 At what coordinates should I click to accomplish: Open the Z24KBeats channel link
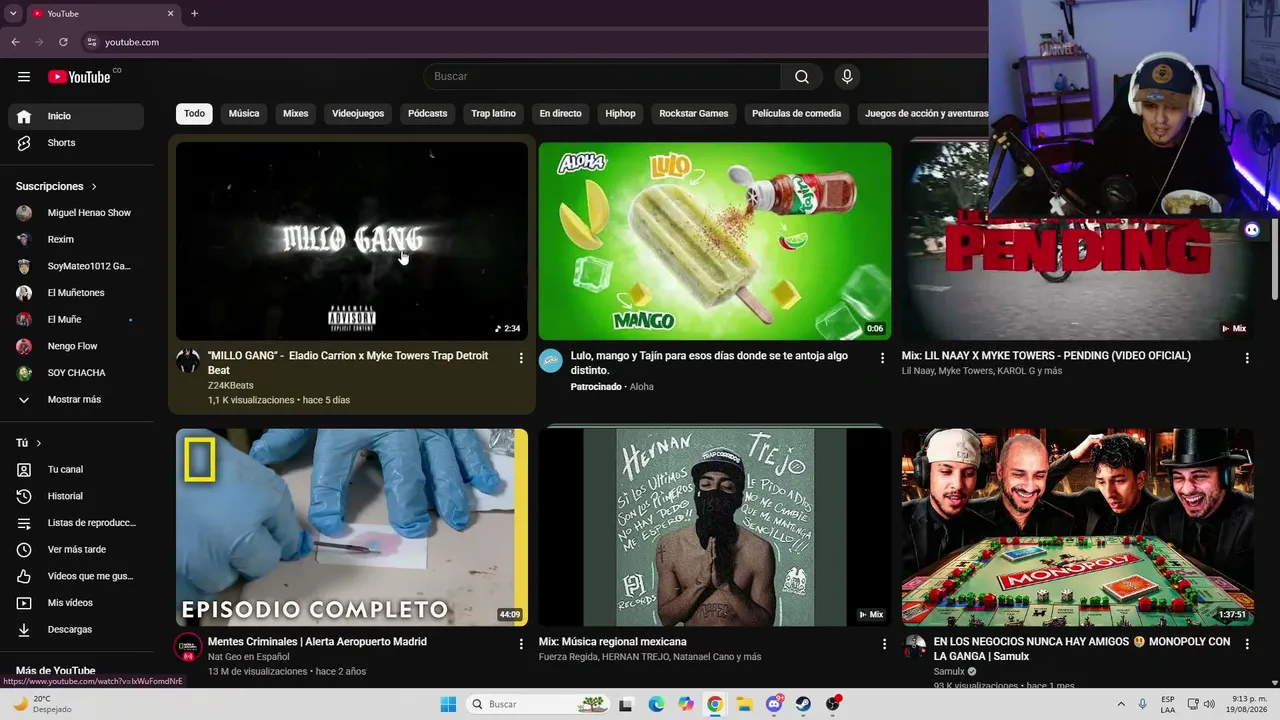[x=231, y=386]
